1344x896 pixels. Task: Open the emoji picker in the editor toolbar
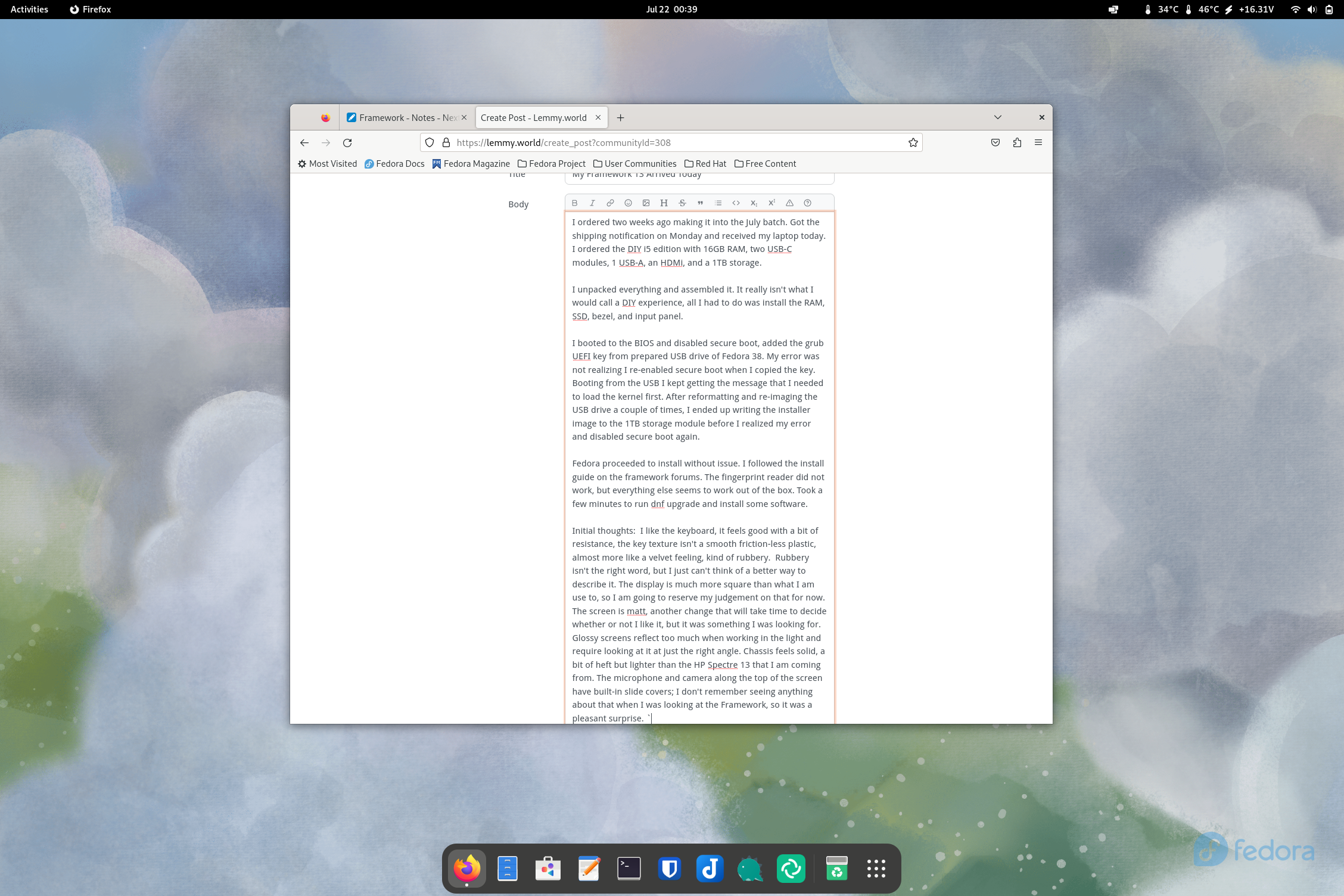click(x=628, y=203)
